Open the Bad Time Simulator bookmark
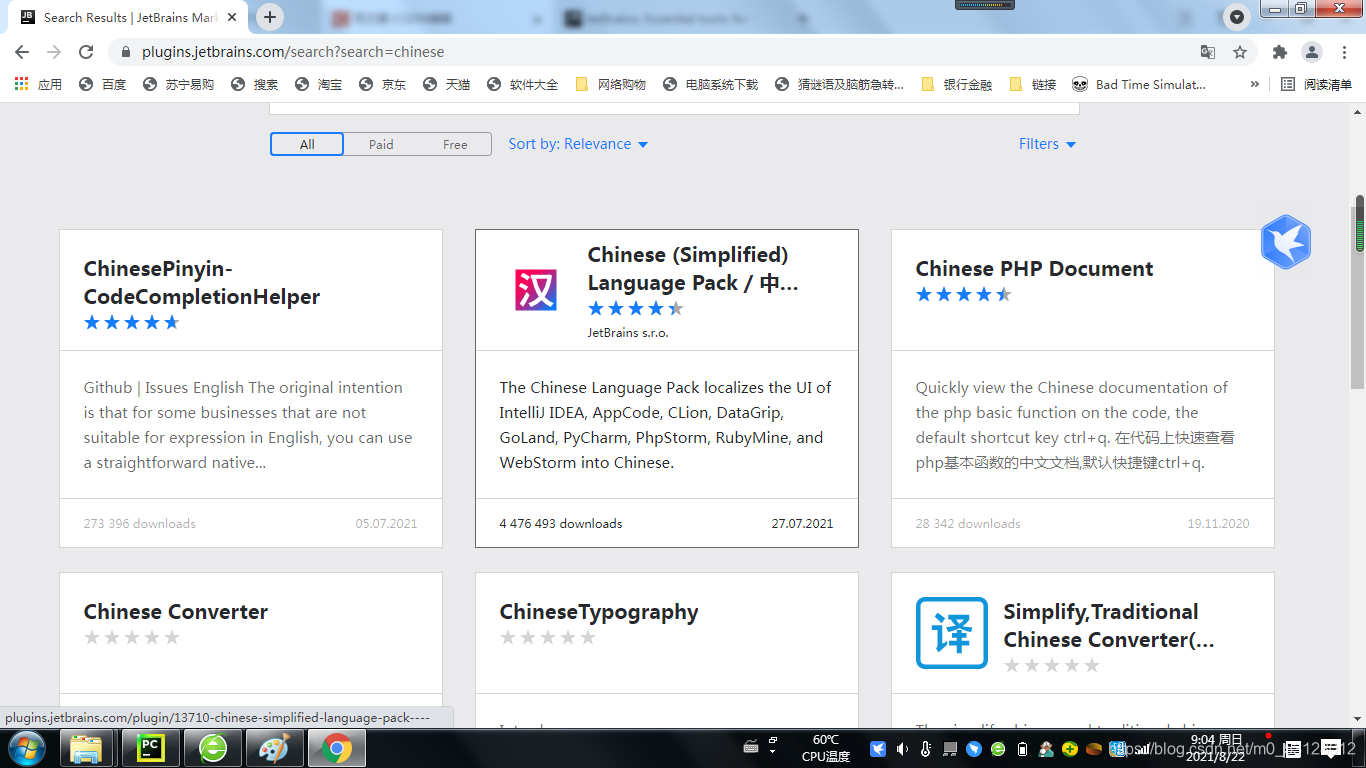This screenshot has width=1366, height=768. [x=1139, y=85]
